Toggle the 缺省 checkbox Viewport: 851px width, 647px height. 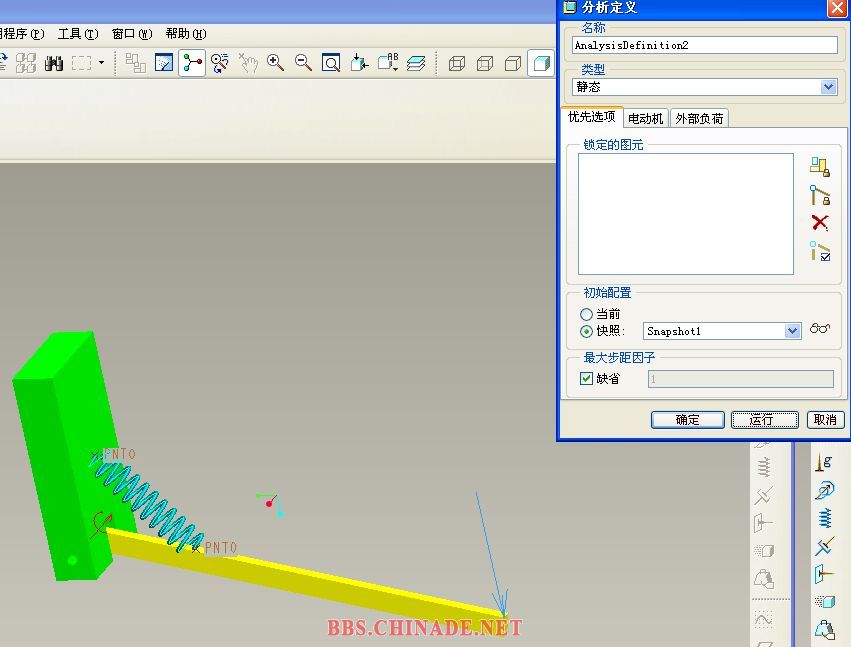pos(587,379)
